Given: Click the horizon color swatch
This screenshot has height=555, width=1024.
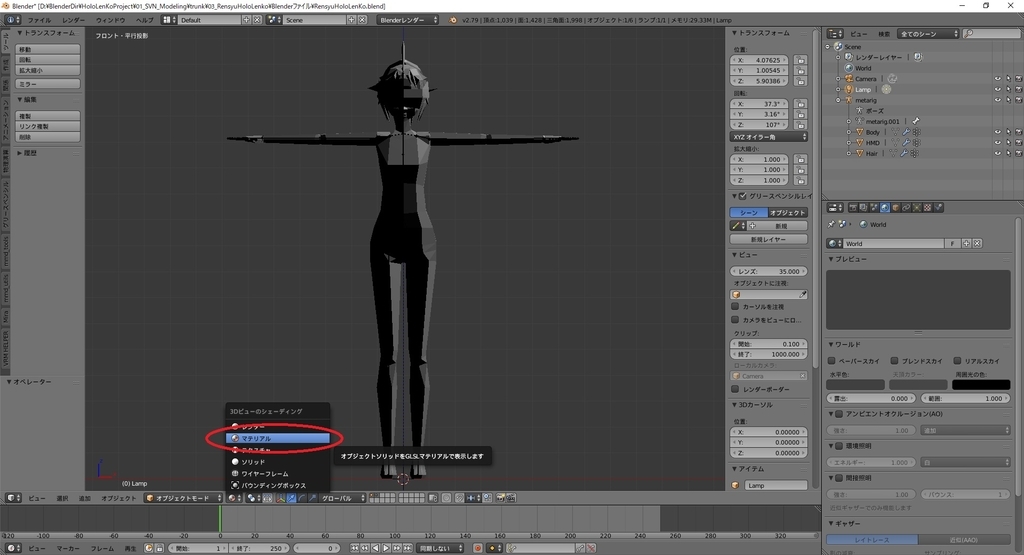Looking at the screenshot, I should [x=856, y=385].
